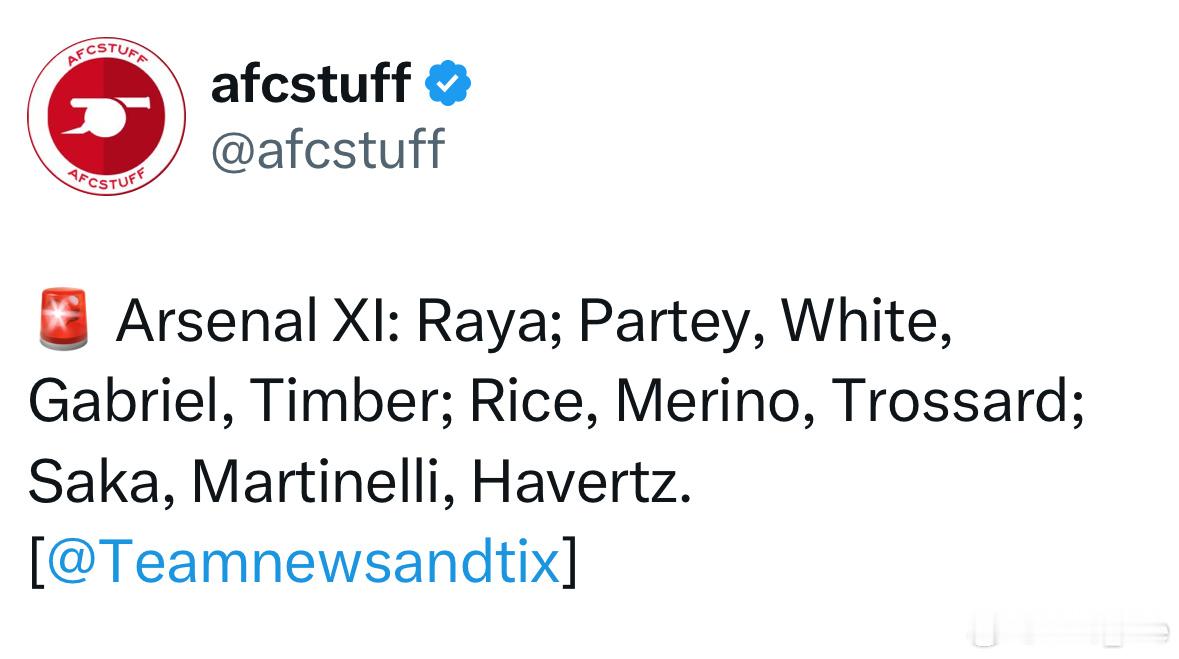Click the name "Rice" in the lineup
The height and width of the screenshot is (659, 1179).
[527, 401]
